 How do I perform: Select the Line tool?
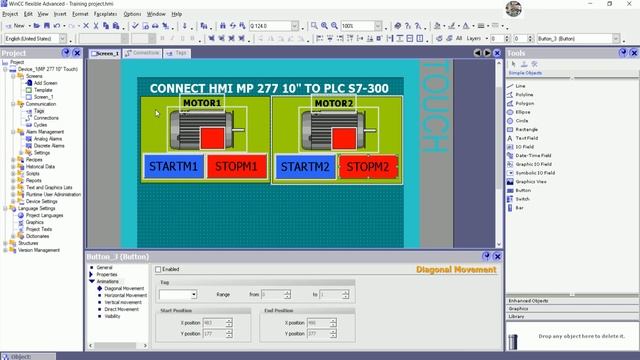(520, 86)
